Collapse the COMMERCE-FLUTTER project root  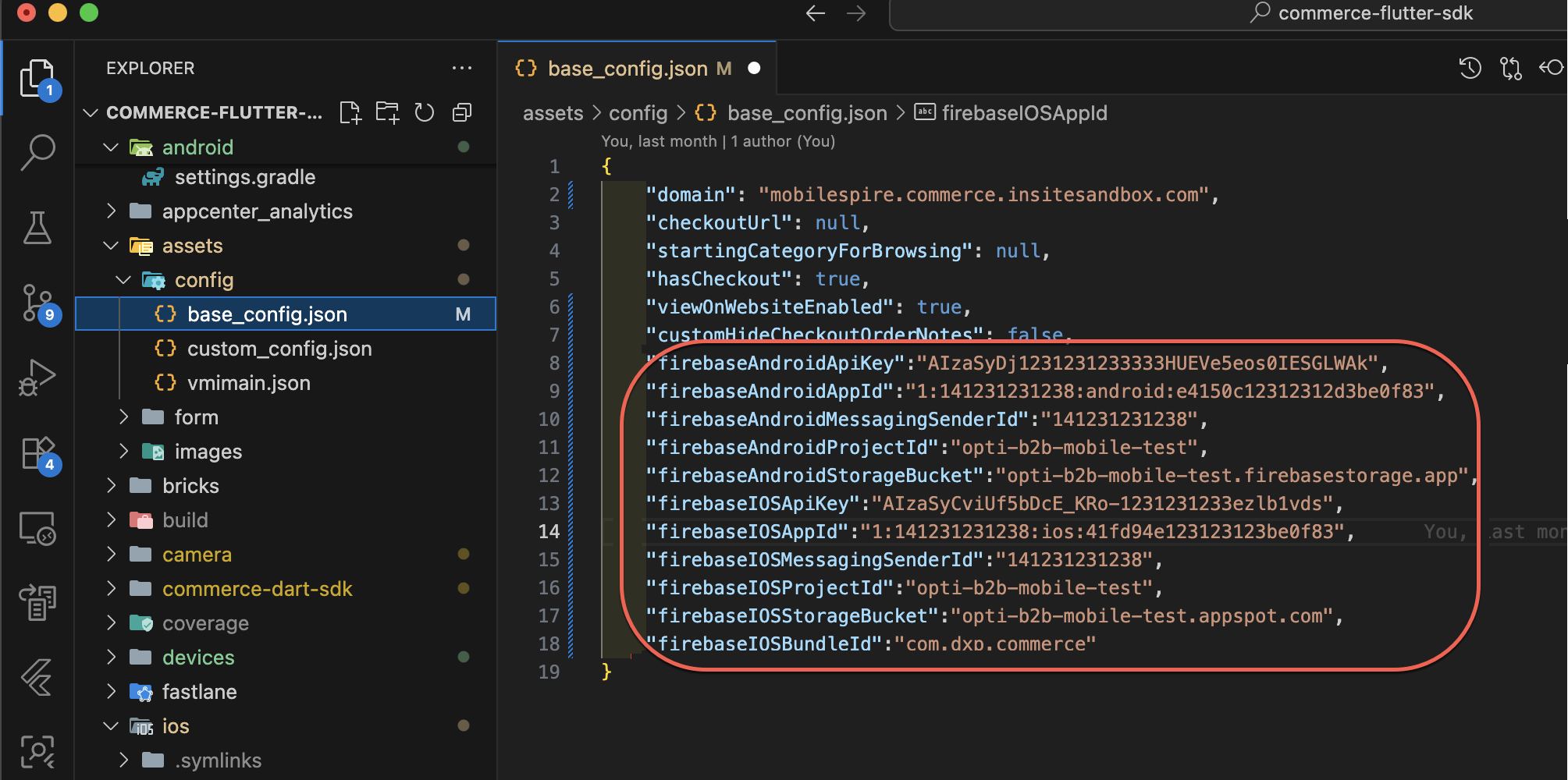click(x=91, y=113)
